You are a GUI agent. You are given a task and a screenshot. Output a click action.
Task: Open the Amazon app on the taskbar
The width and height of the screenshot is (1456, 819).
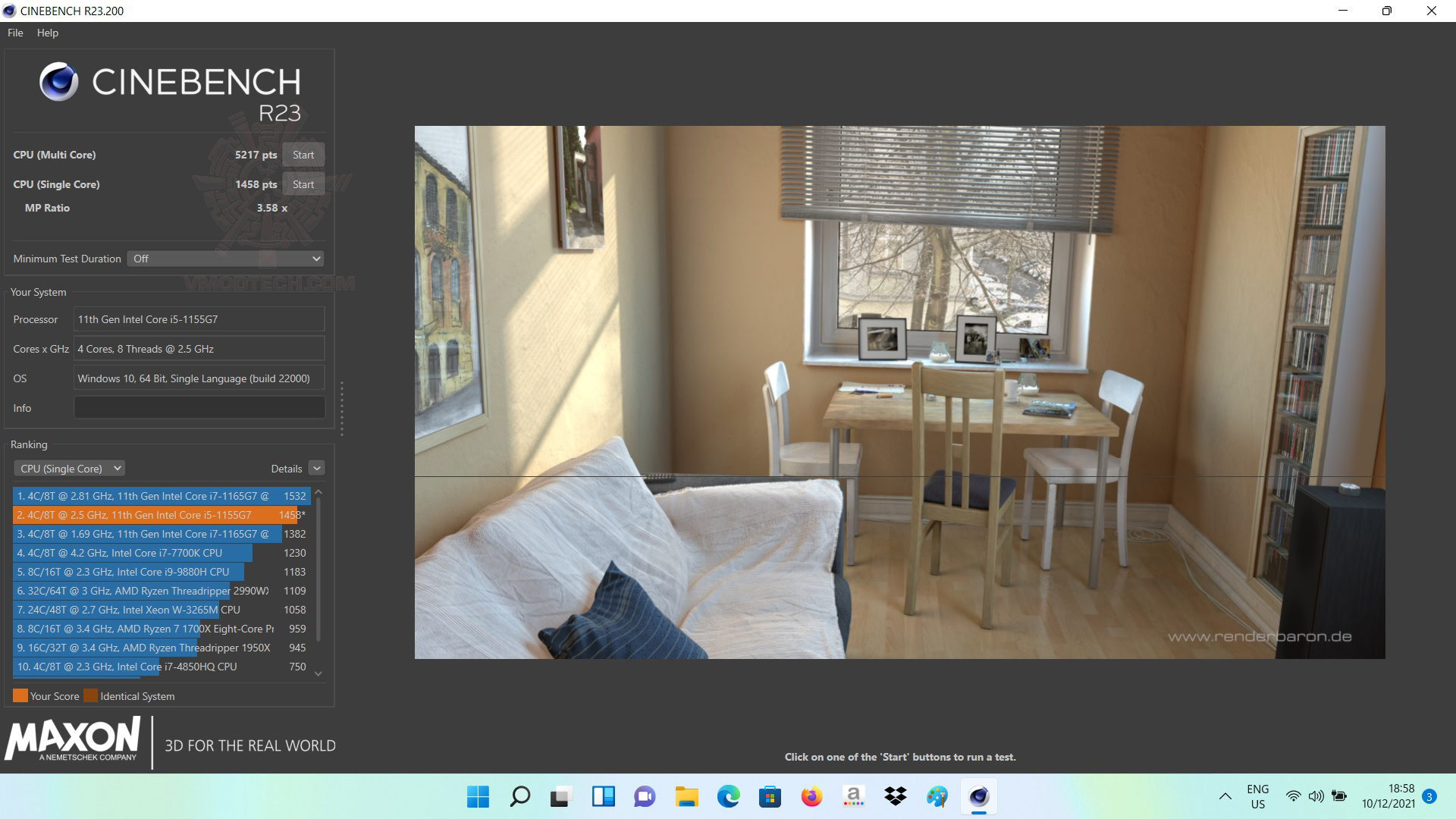pos(853,796)
